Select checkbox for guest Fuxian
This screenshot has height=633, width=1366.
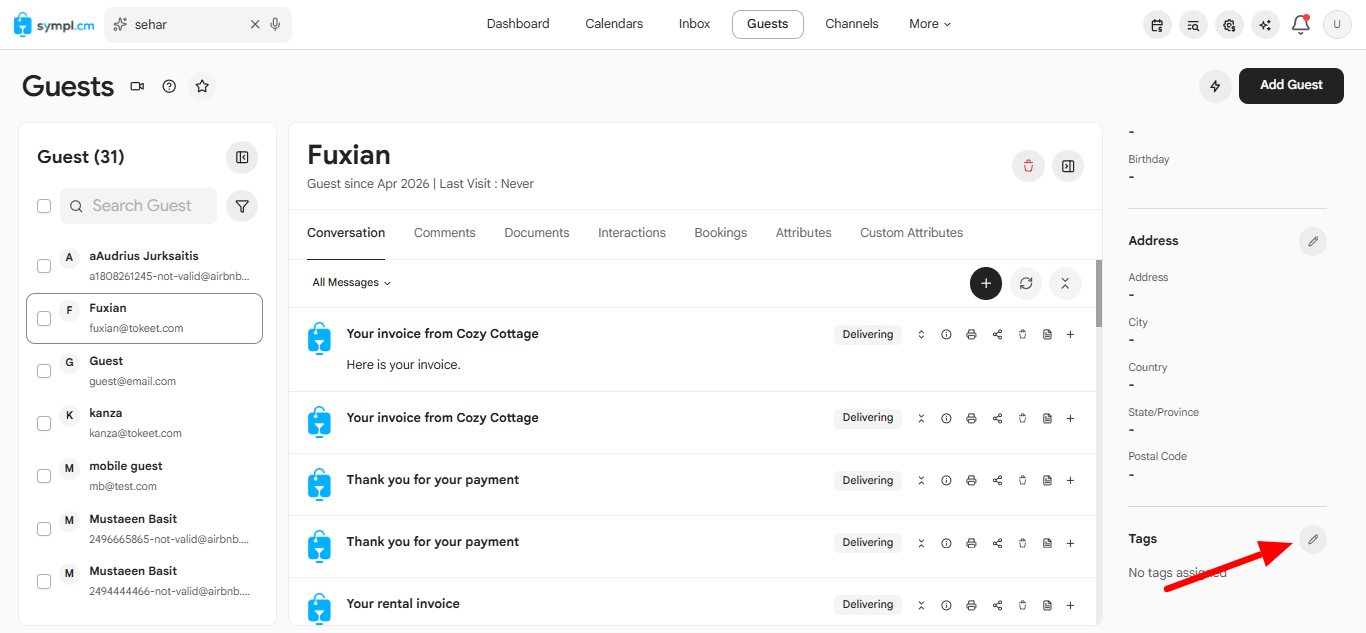(x=44, y=318)
